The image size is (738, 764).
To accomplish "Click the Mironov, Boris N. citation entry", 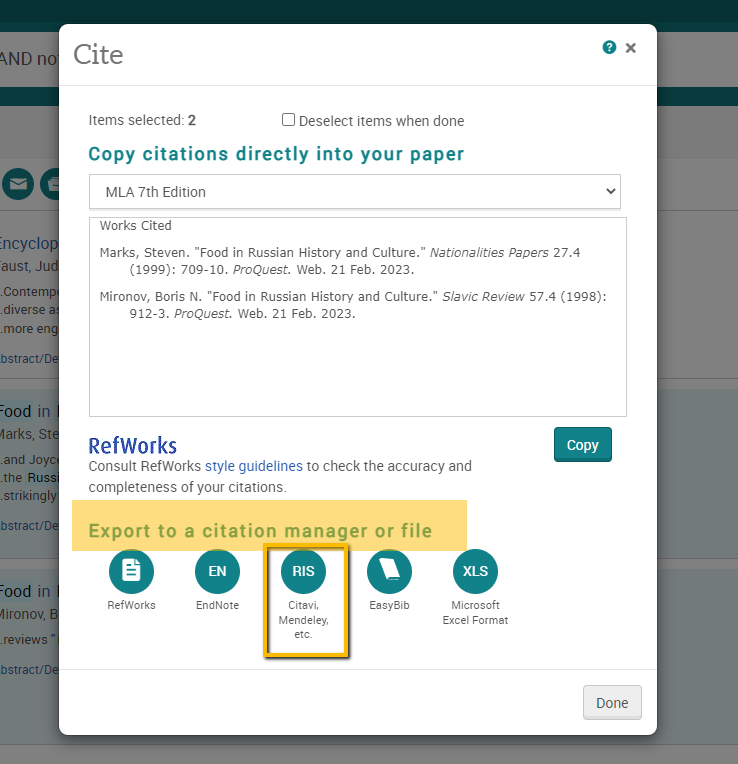I will 353,305.
